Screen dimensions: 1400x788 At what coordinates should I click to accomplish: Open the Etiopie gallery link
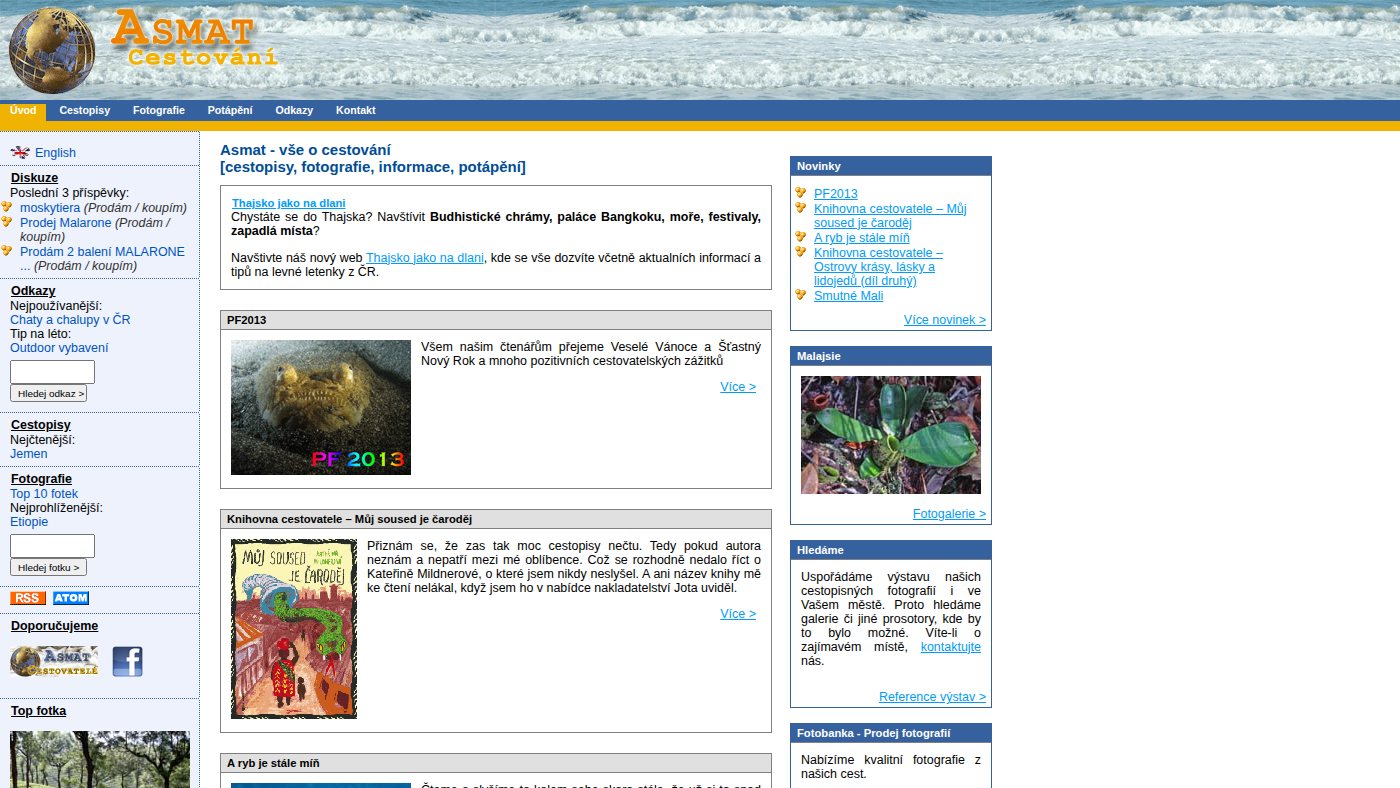click(29, 522)
